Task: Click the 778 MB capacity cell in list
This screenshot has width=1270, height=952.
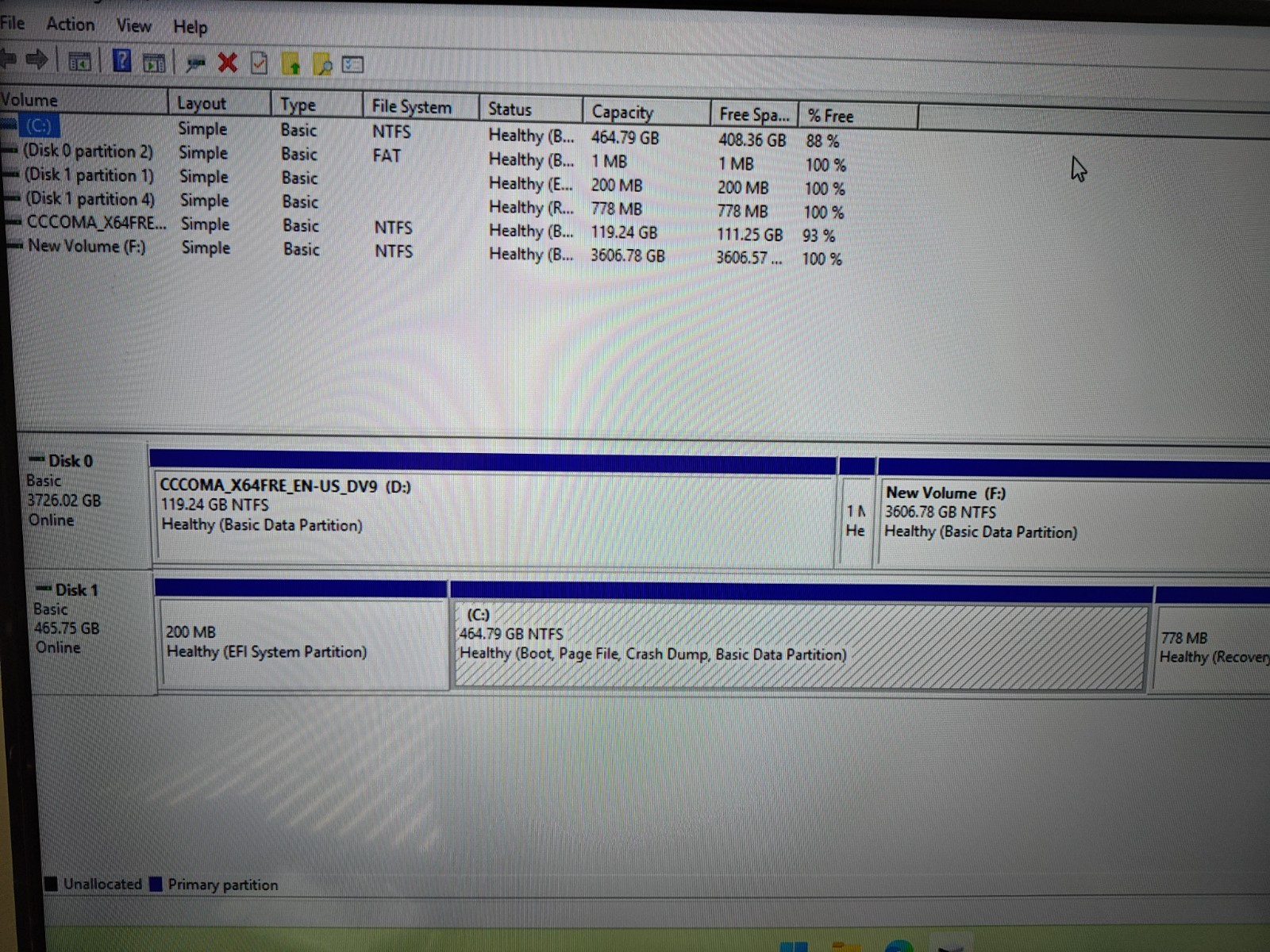Action: point(616,209)
